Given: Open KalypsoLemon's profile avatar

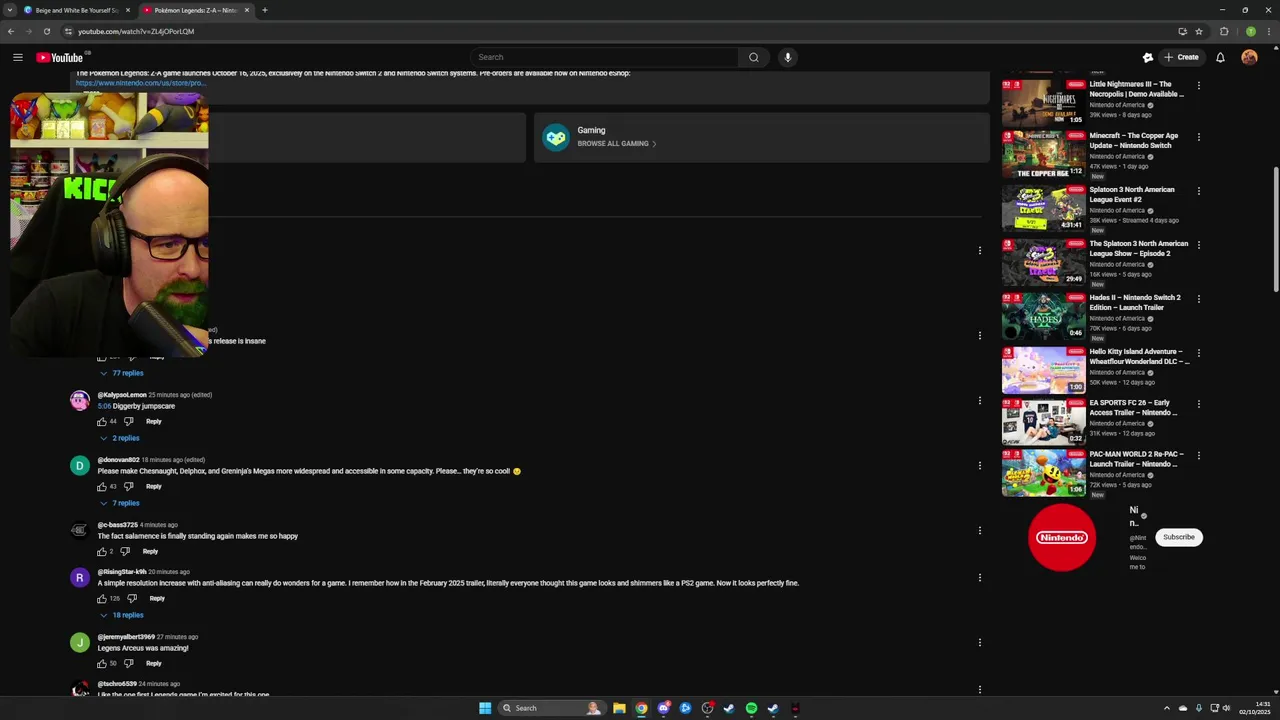Looking at the screenshot, I should pos(80,400).
